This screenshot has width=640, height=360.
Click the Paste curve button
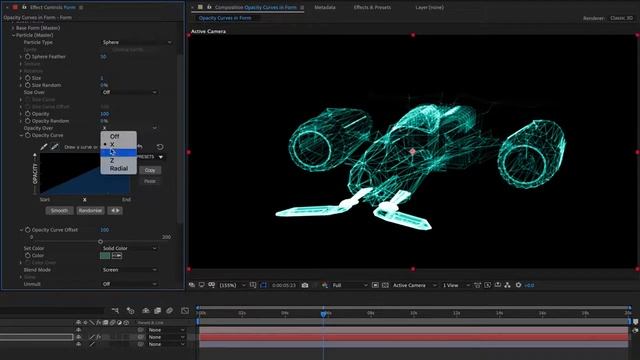tap(150, 181)
